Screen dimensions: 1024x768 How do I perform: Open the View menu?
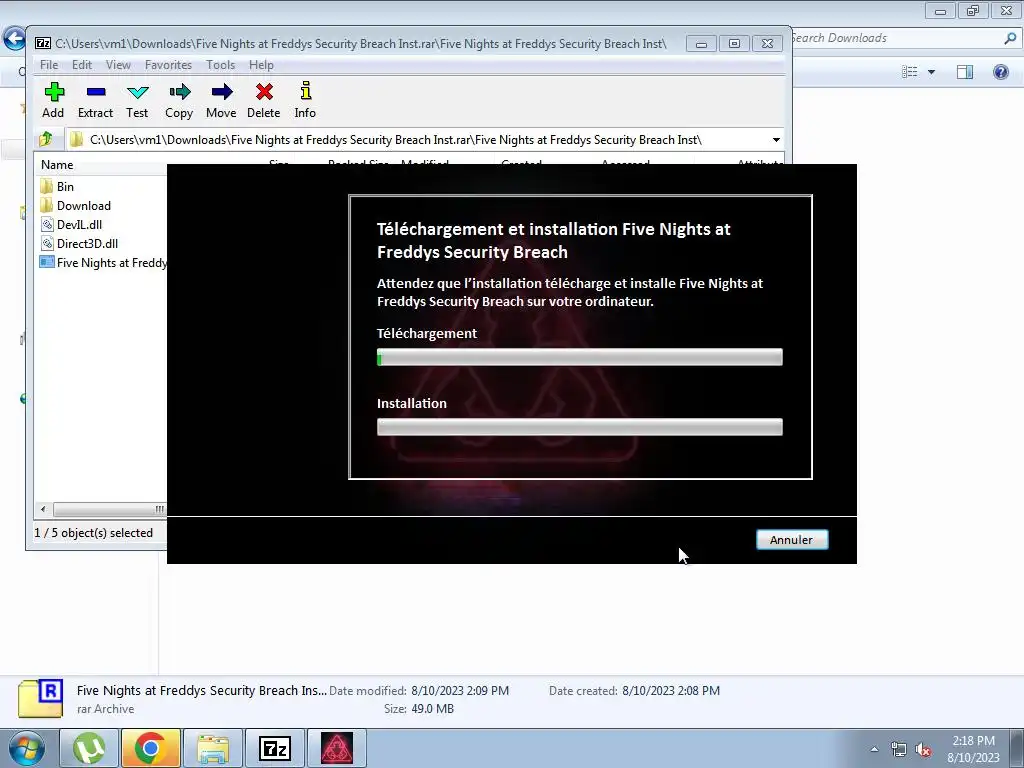click(x=118, y=65)
